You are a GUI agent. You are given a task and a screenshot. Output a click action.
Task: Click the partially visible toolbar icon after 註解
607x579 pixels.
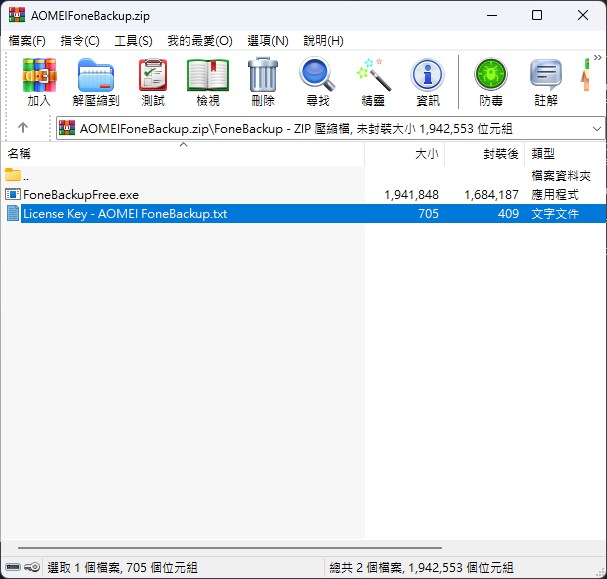(585, 75)
